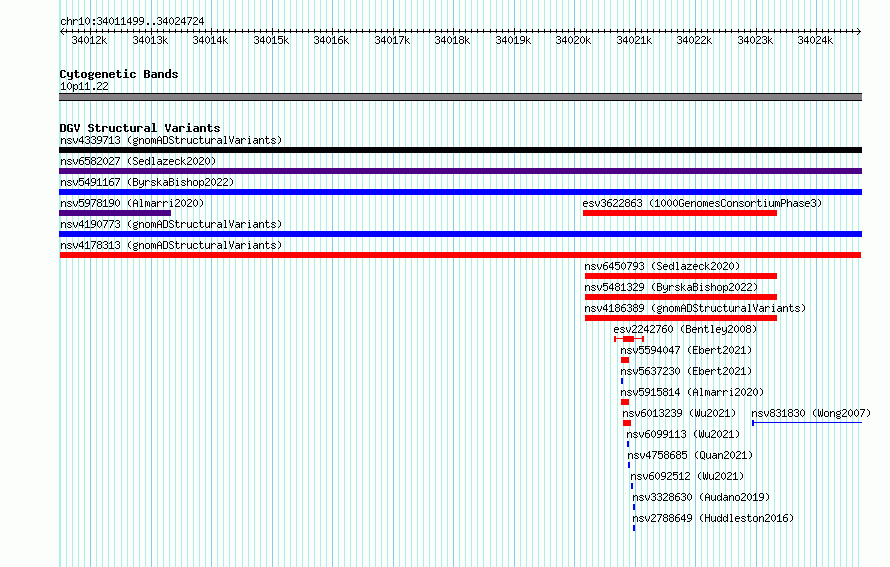Open variant nsv5481329 (ByrskaBishop2022) label

pyautogui.click(x=671, y=287)
